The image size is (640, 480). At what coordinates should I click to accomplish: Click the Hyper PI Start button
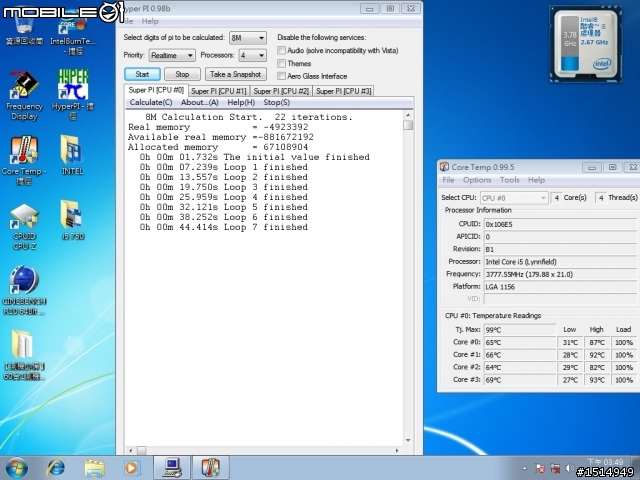142,74
